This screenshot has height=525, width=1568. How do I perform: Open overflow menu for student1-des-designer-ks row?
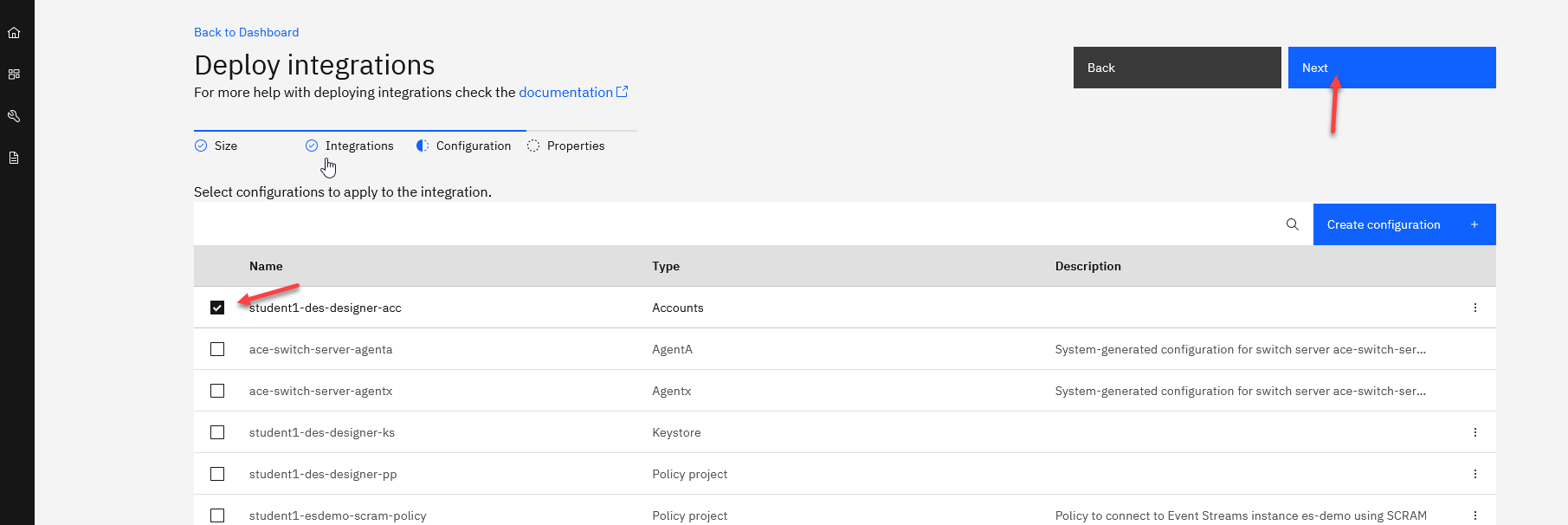(x=1474, y=432)
